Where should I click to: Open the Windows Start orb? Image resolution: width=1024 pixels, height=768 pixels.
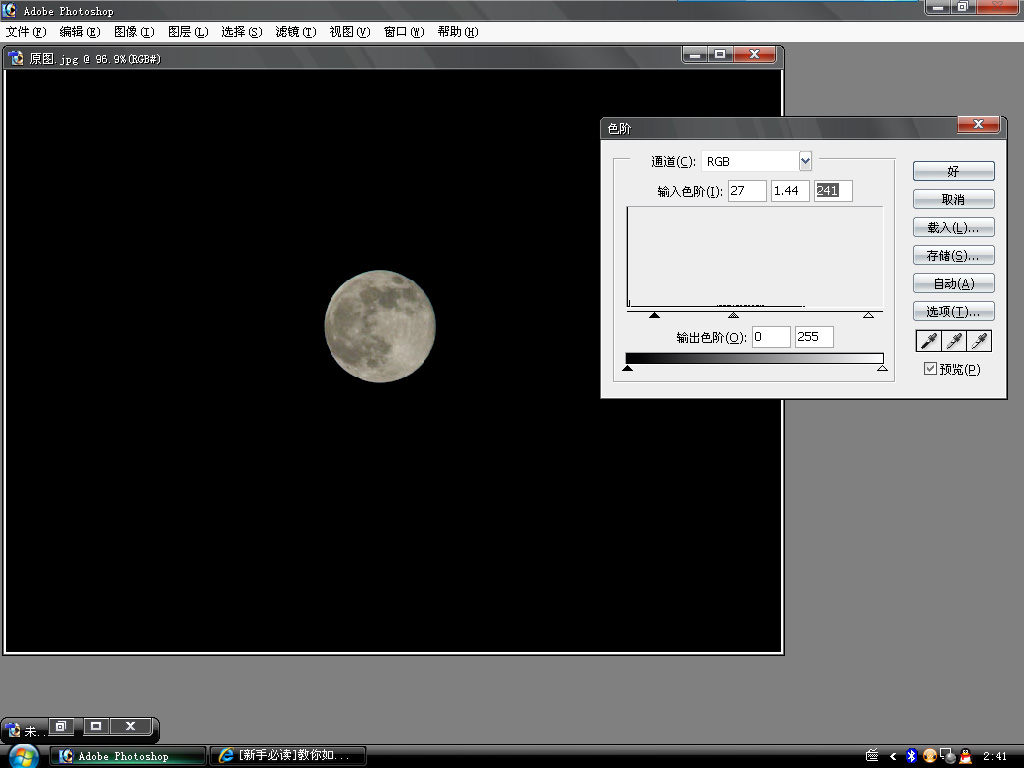click(24, 756)
